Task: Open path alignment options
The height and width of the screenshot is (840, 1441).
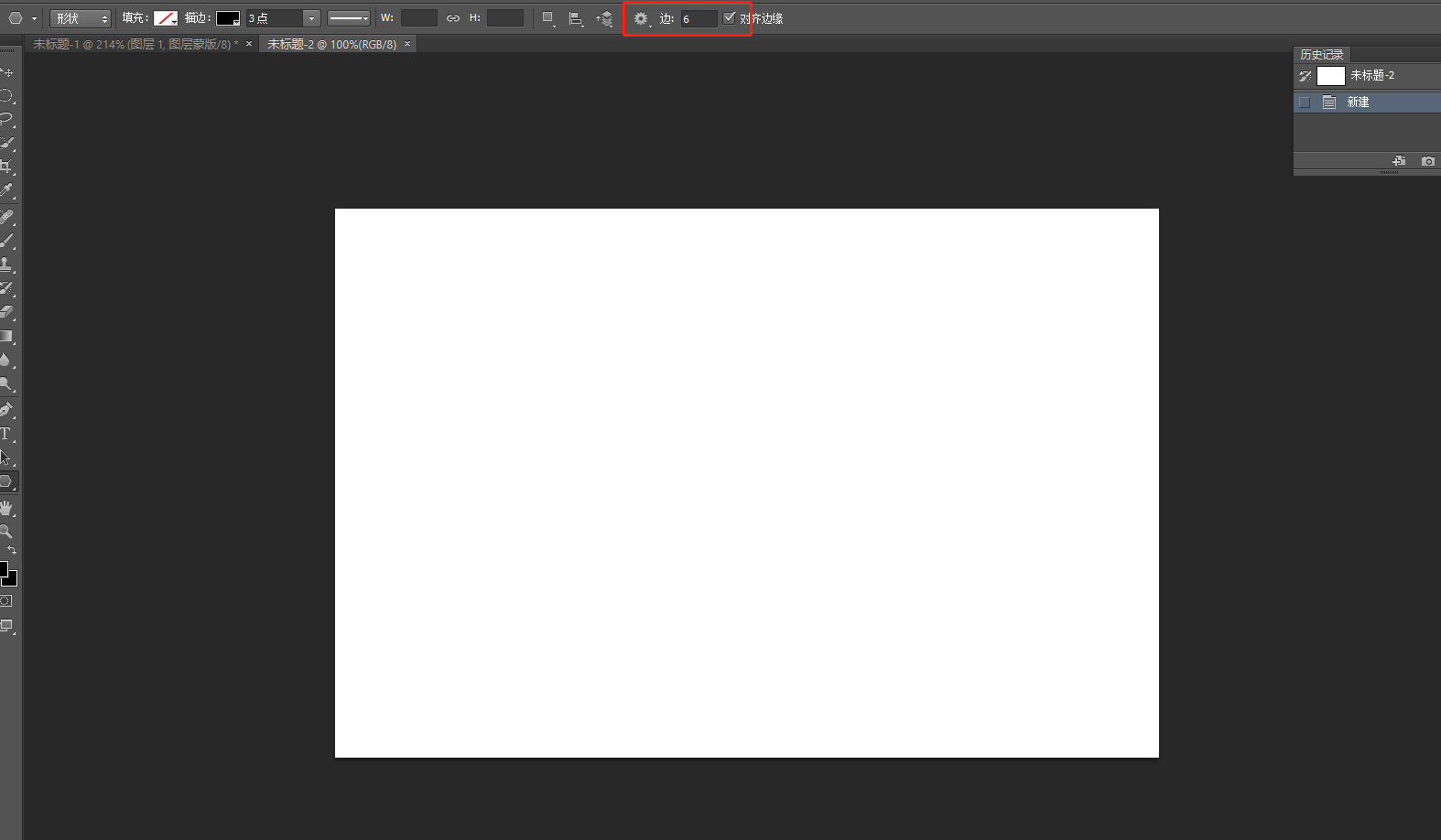Action: [576, 18]
